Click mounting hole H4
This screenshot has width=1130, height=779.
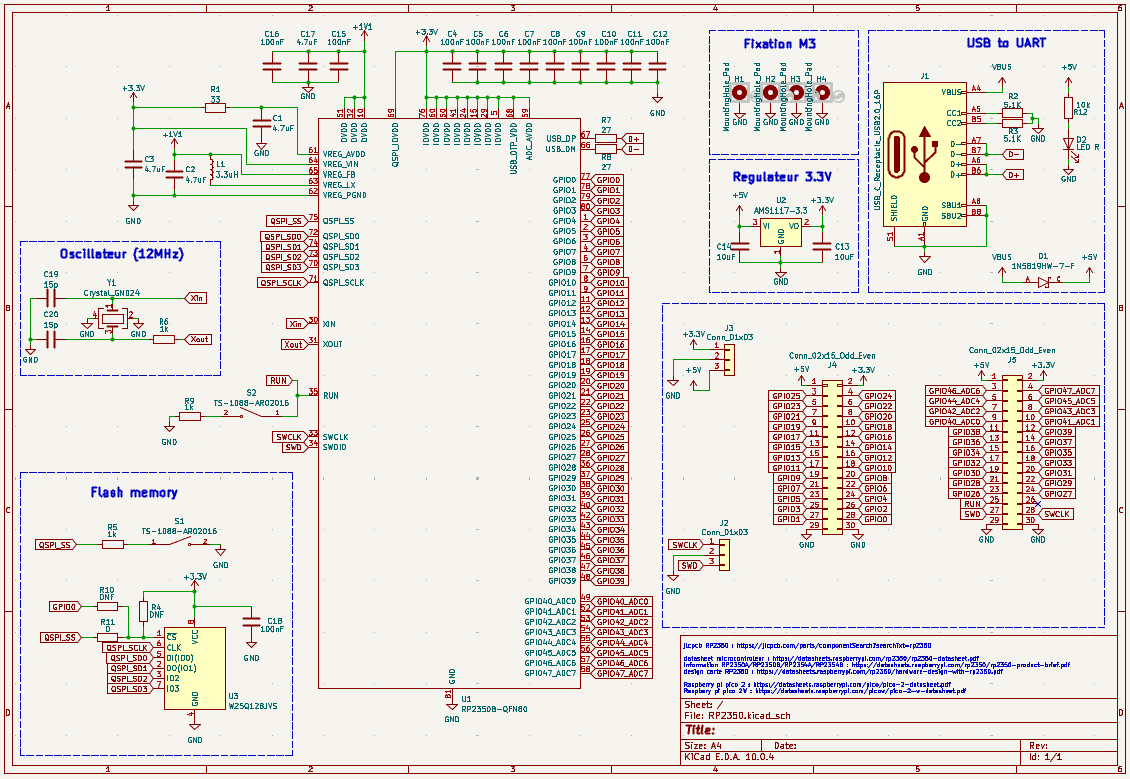point(822,93)
